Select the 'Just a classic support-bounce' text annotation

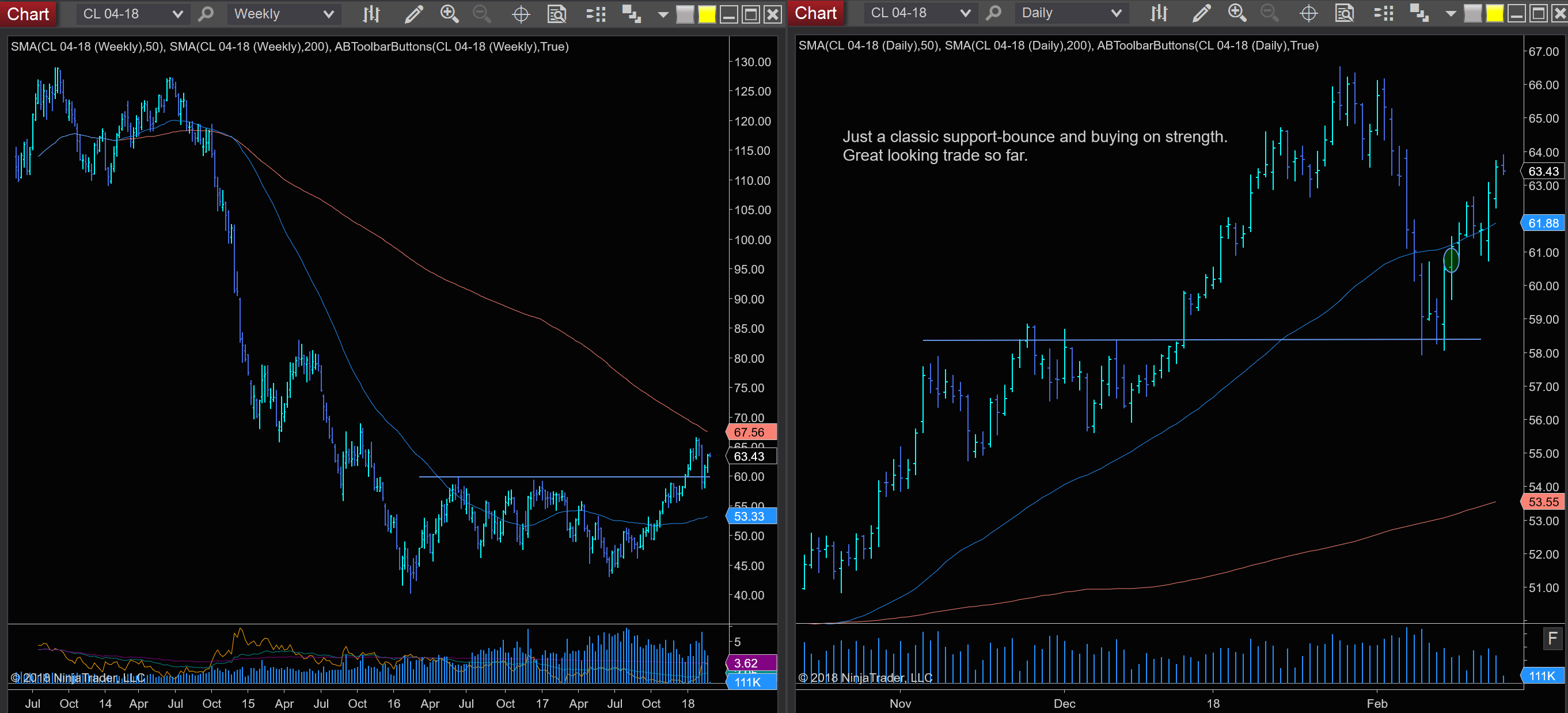1035,146
